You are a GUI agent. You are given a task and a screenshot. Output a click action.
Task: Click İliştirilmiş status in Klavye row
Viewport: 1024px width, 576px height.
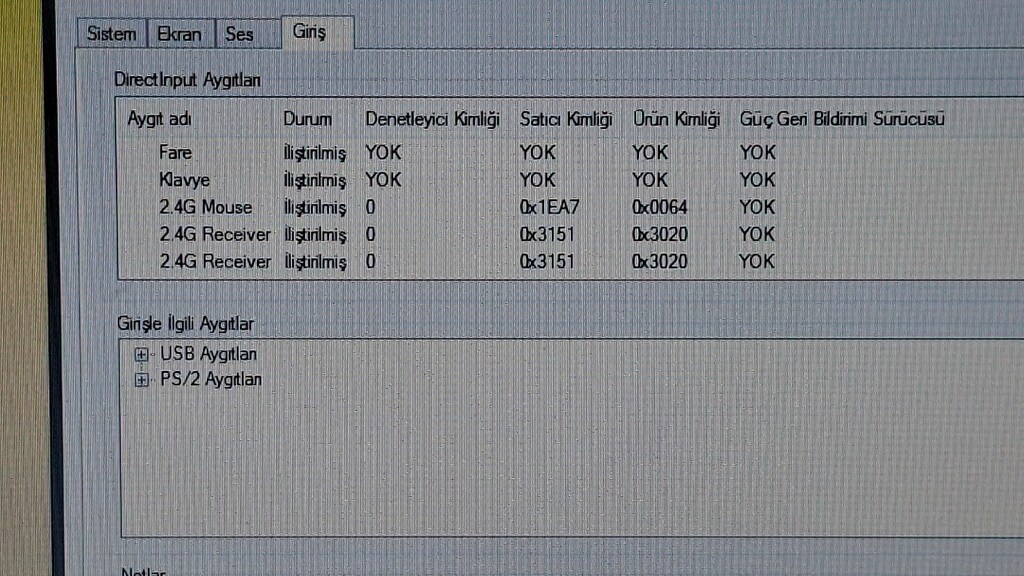pos(315,180)
